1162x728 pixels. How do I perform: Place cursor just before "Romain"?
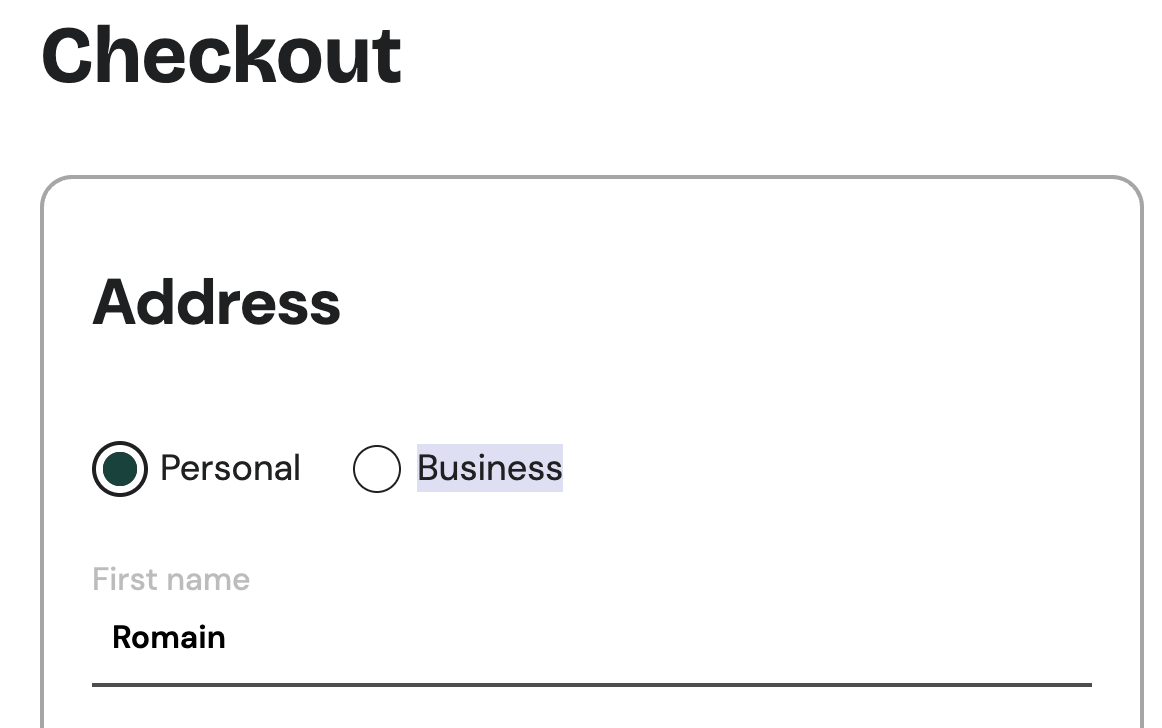[112, 637]
